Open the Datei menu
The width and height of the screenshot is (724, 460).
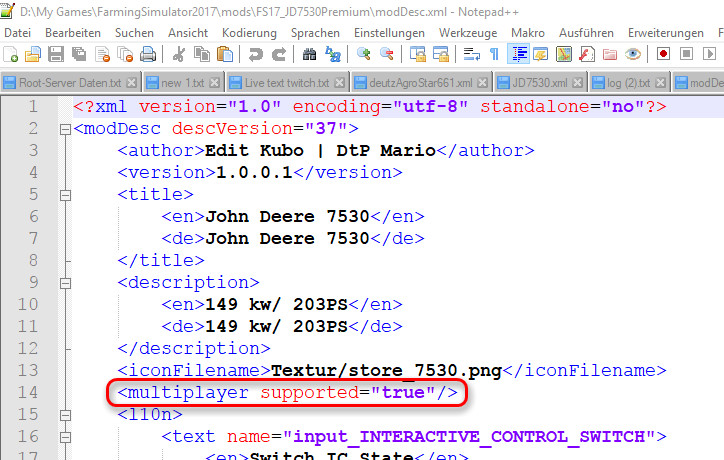point(17,33)
